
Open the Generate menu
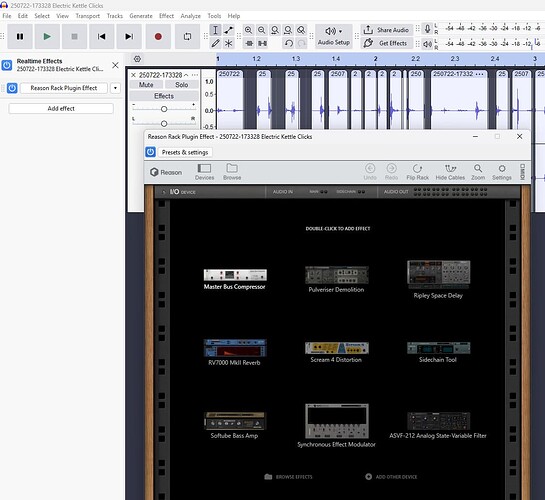141,16
